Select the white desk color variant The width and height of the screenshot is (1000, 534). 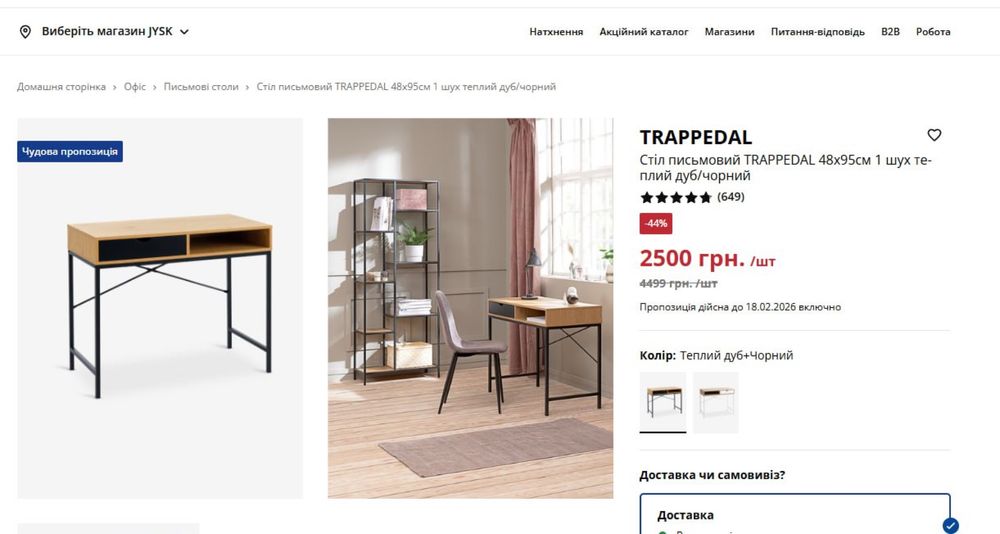pos(716,402)
